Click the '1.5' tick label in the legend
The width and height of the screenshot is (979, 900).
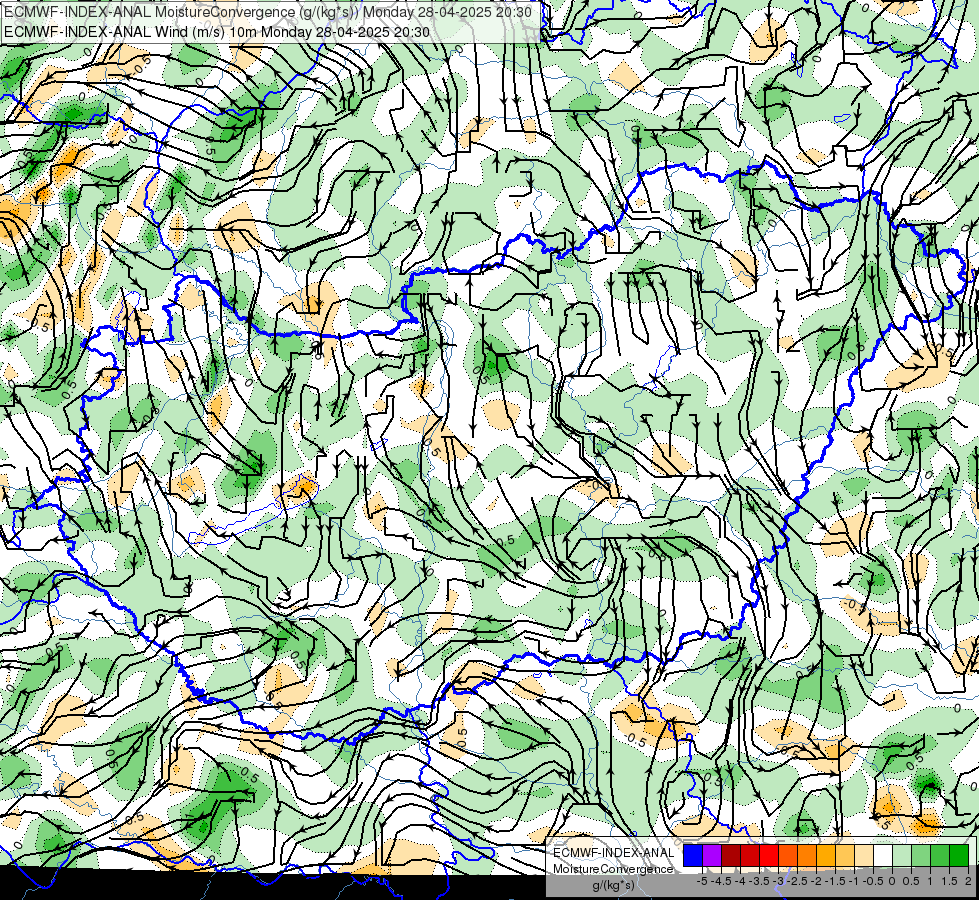click(949, 881)
